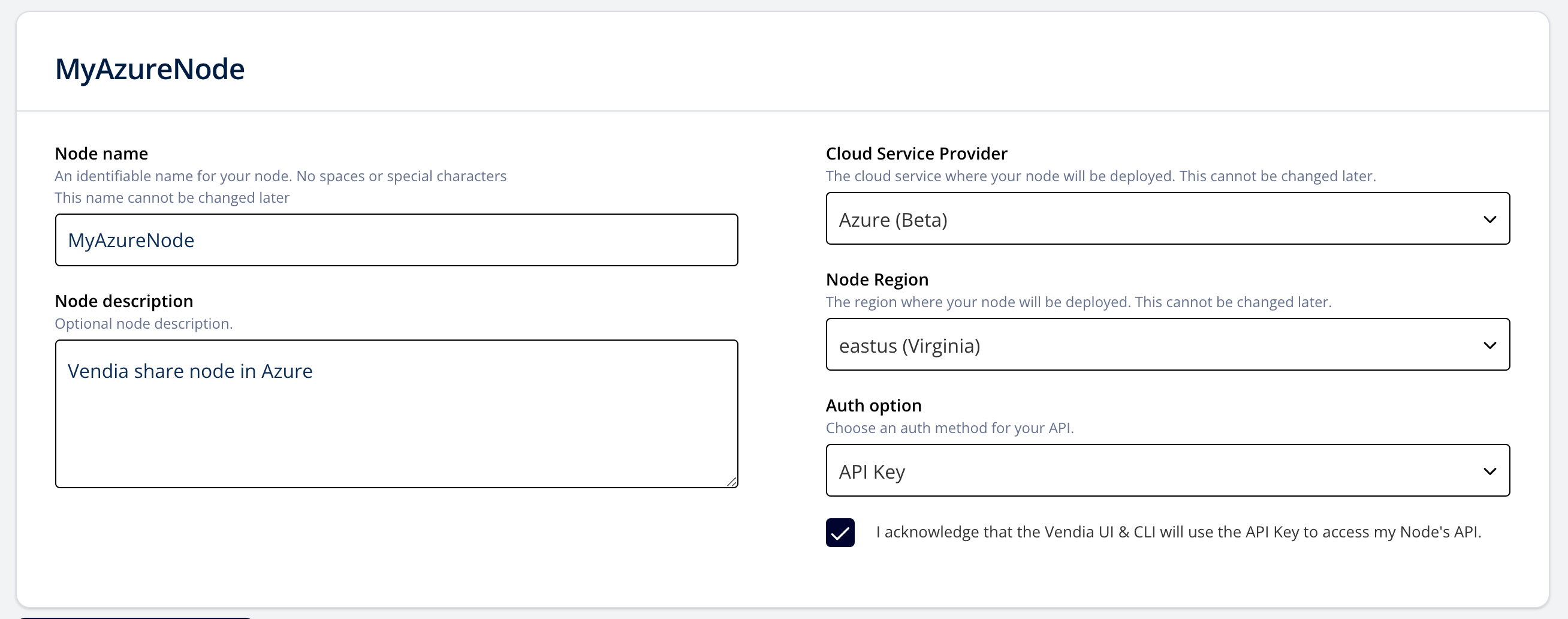Image resolution: width=1568 pixels, height=619 pixels.
Task: Click the Node description text area
Action: (396, 414)
